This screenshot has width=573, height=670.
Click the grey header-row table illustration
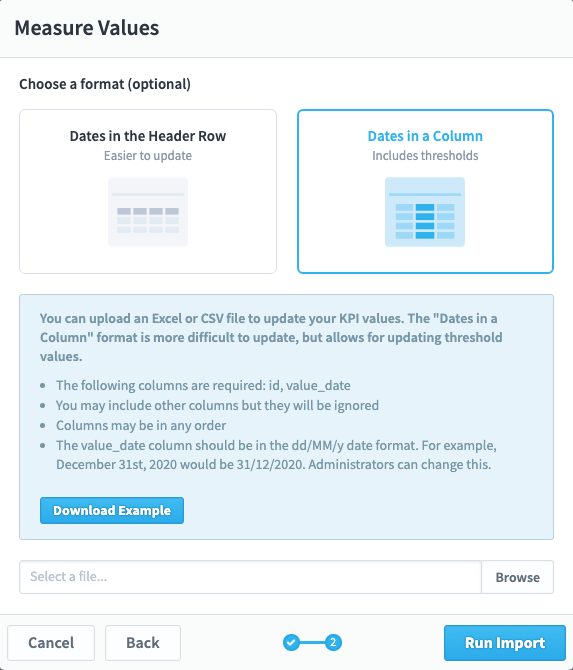pyautogui.click(x=148, y=212)
